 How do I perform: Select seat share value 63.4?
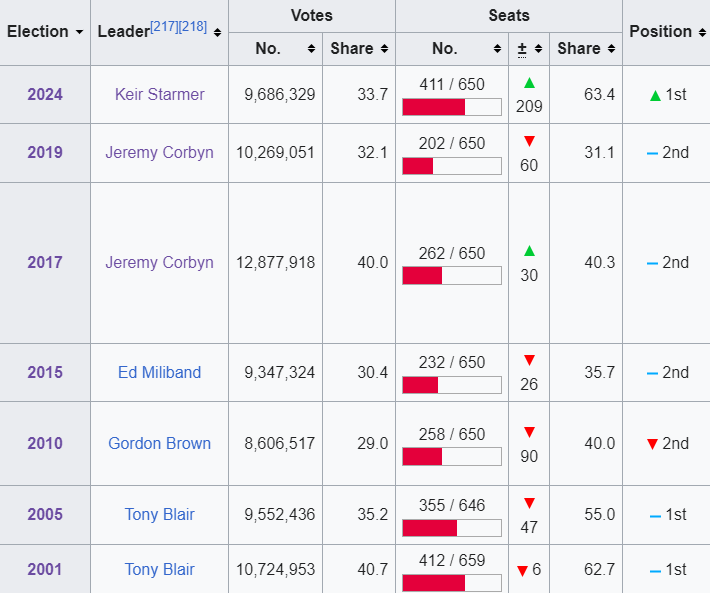[x=600, y=95]
